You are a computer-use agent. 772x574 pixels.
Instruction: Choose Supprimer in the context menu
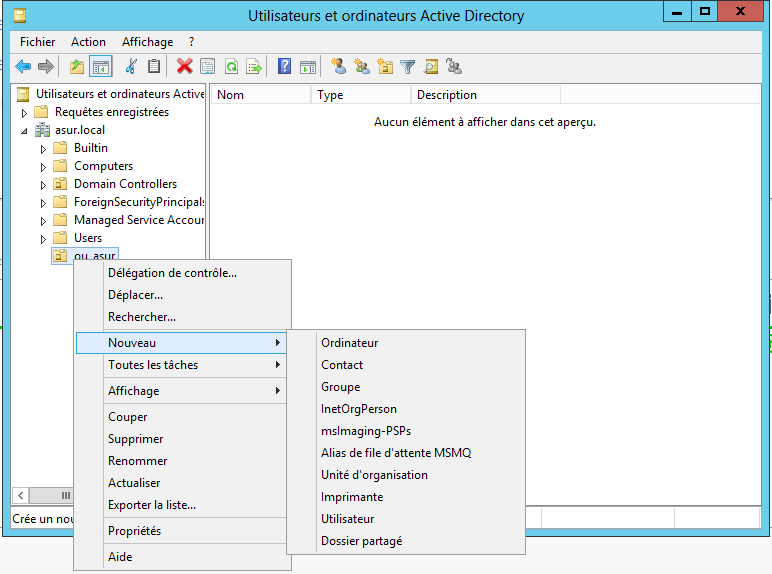(x=181, y=439)
